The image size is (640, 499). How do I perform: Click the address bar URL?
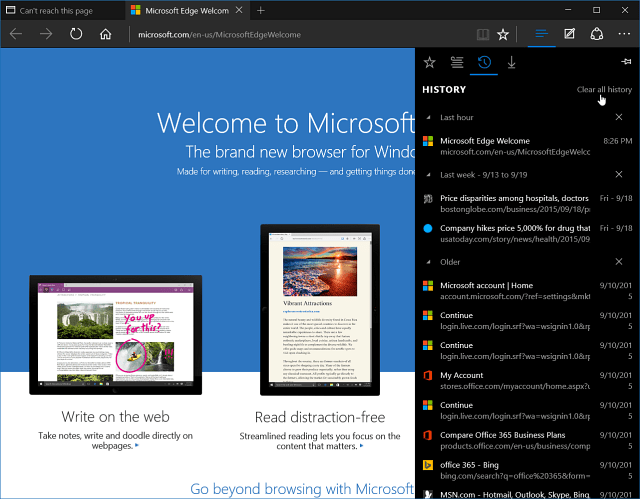[x=219, y=35]
